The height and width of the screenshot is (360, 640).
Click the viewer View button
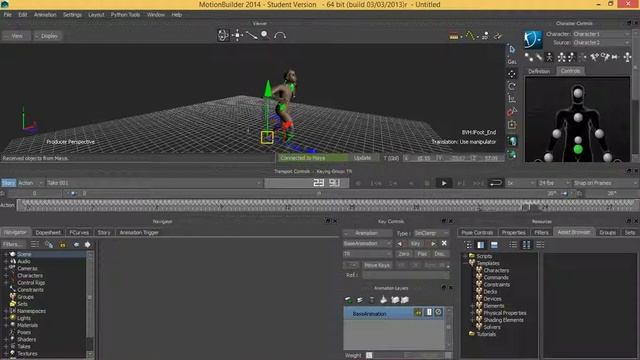[x=16, y=36]
